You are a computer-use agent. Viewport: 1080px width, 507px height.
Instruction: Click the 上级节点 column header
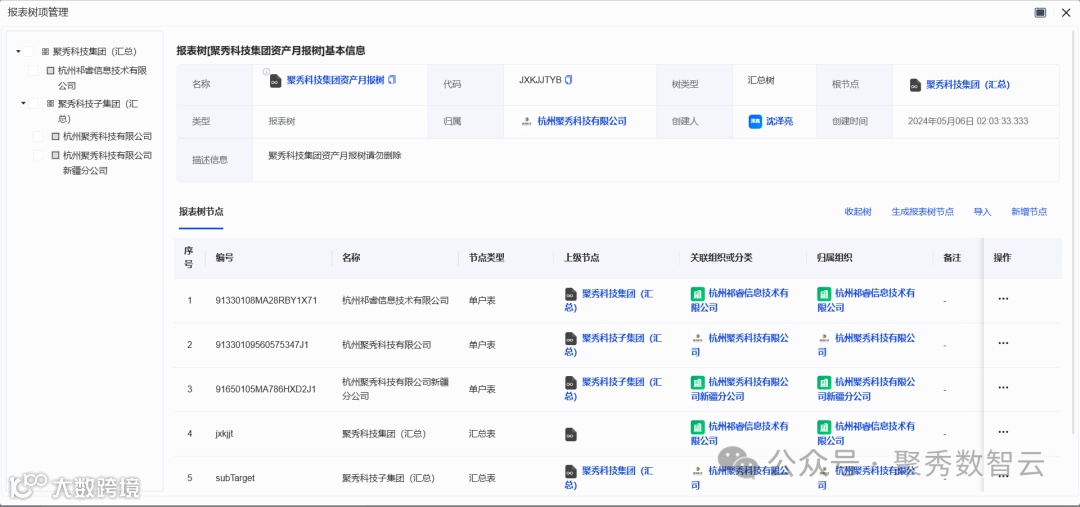[x=581, y=258]
